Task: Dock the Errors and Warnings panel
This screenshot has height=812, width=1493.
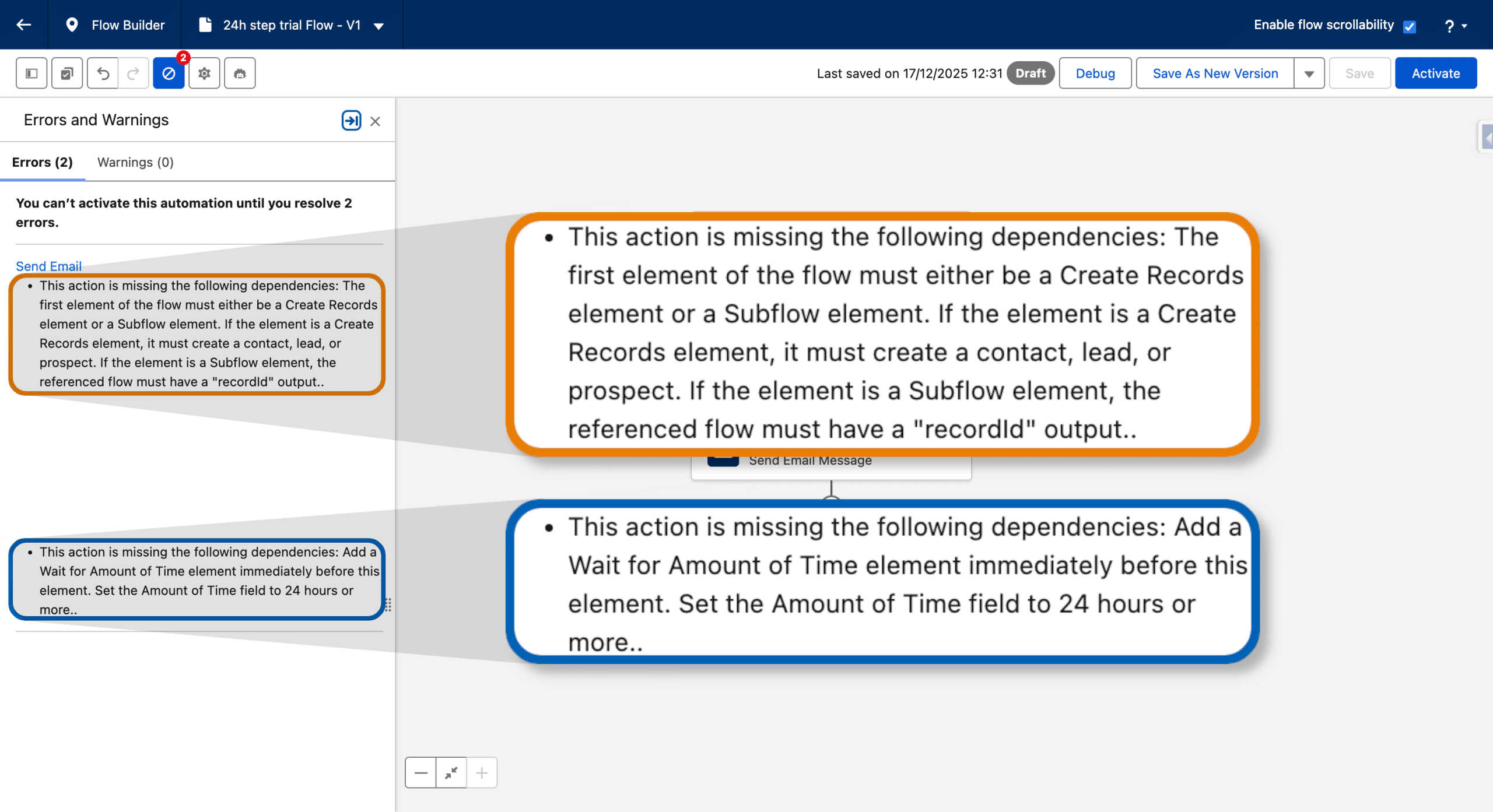Action: click(x=351, y=121)
